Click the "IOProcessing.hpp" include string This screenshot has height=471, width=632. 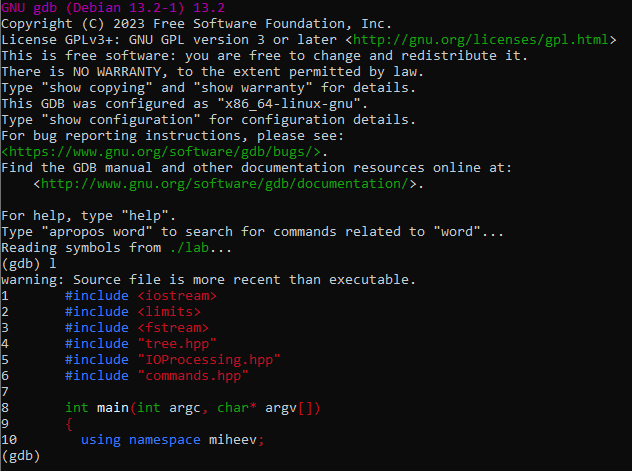tap(208, 360)
